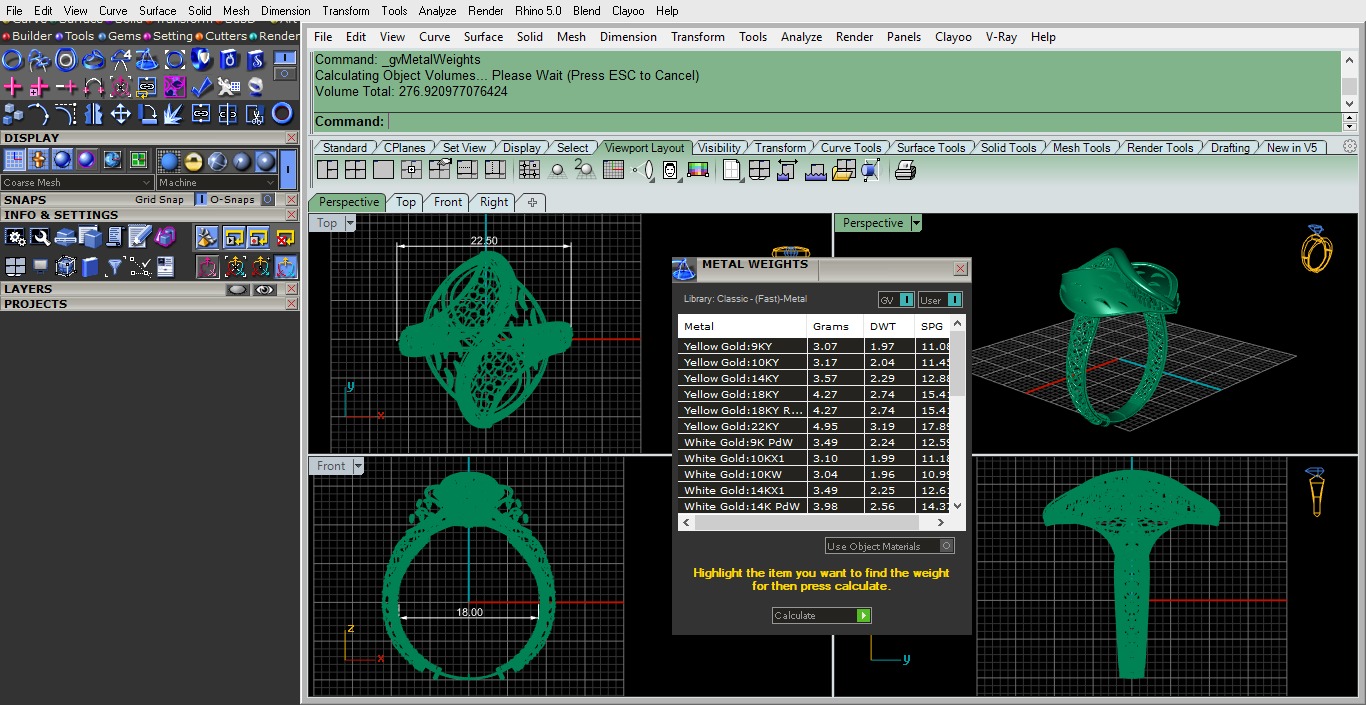Viewport: 1366px width, 705px height.
Task: Open the Rhino 5.0 menu
Action: click(539, 11)
